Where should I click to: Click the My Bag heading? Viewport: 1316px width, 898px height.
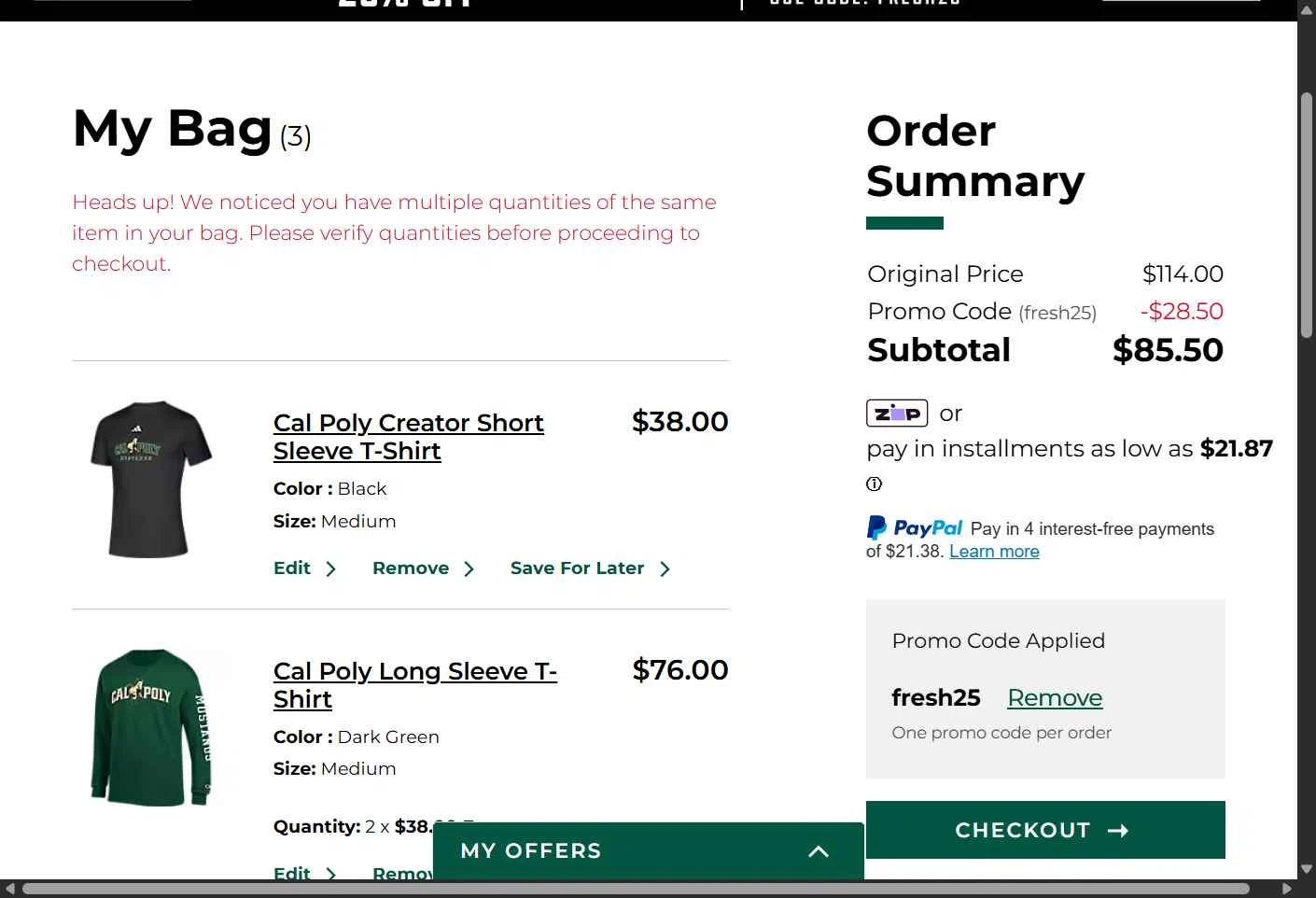[172, 128]
